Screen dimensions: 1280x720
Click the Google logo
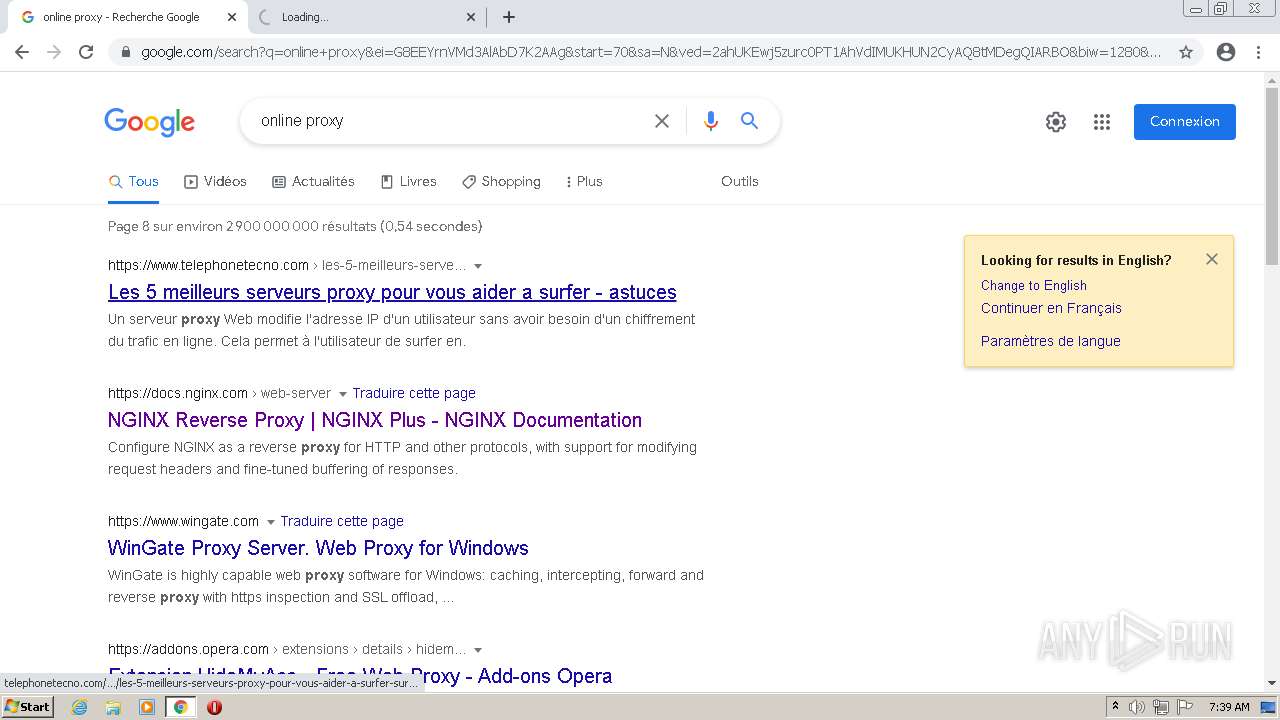pyautogui.click(x=150, y=122)
